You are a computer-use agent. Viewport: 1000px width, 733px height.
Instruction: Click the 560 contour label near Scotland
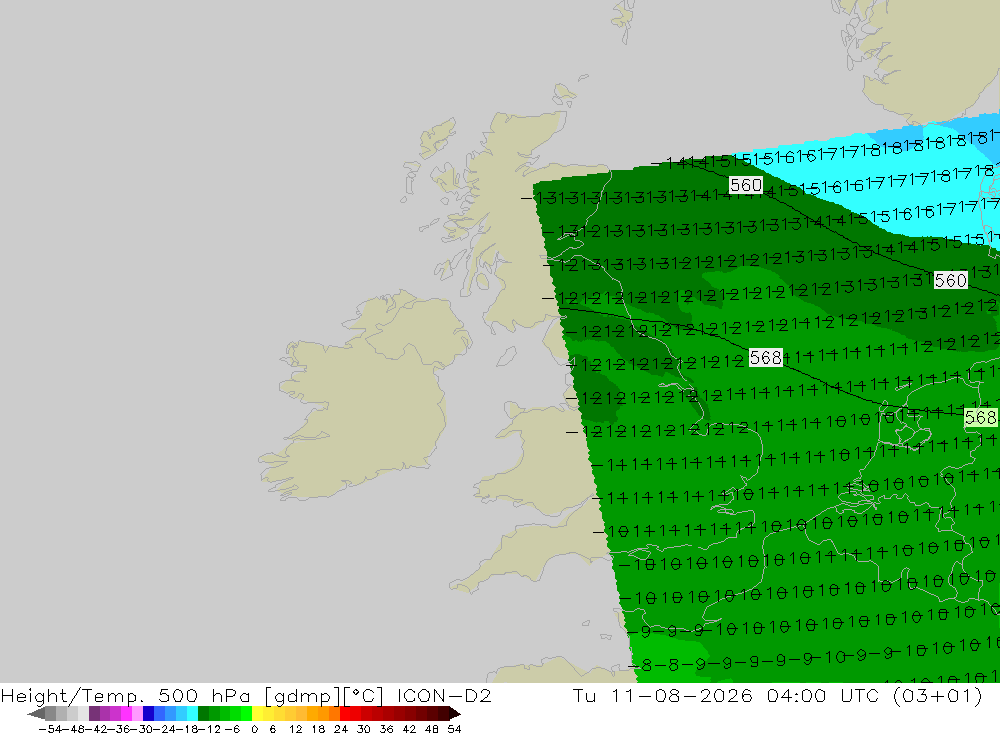coord(746,185)
